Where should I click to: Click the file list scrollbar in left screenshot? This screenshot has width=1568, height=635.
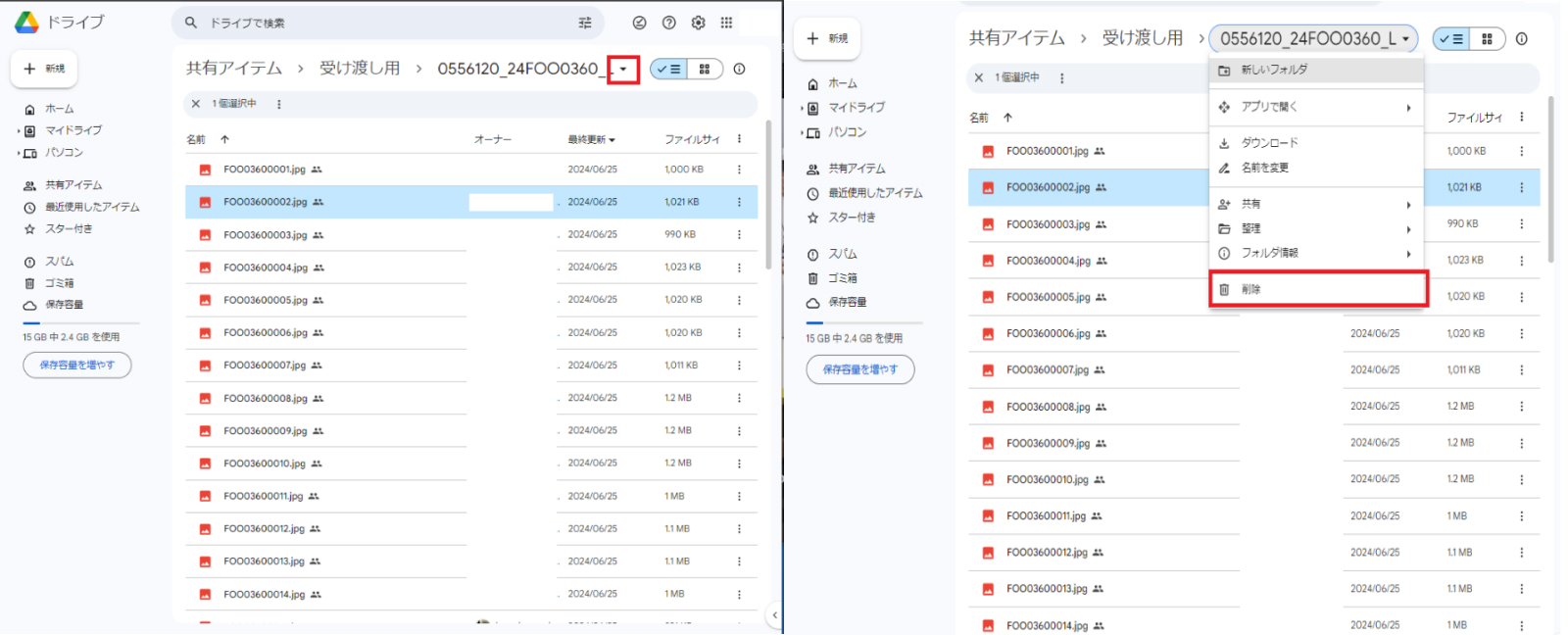(x=768, y=194)
